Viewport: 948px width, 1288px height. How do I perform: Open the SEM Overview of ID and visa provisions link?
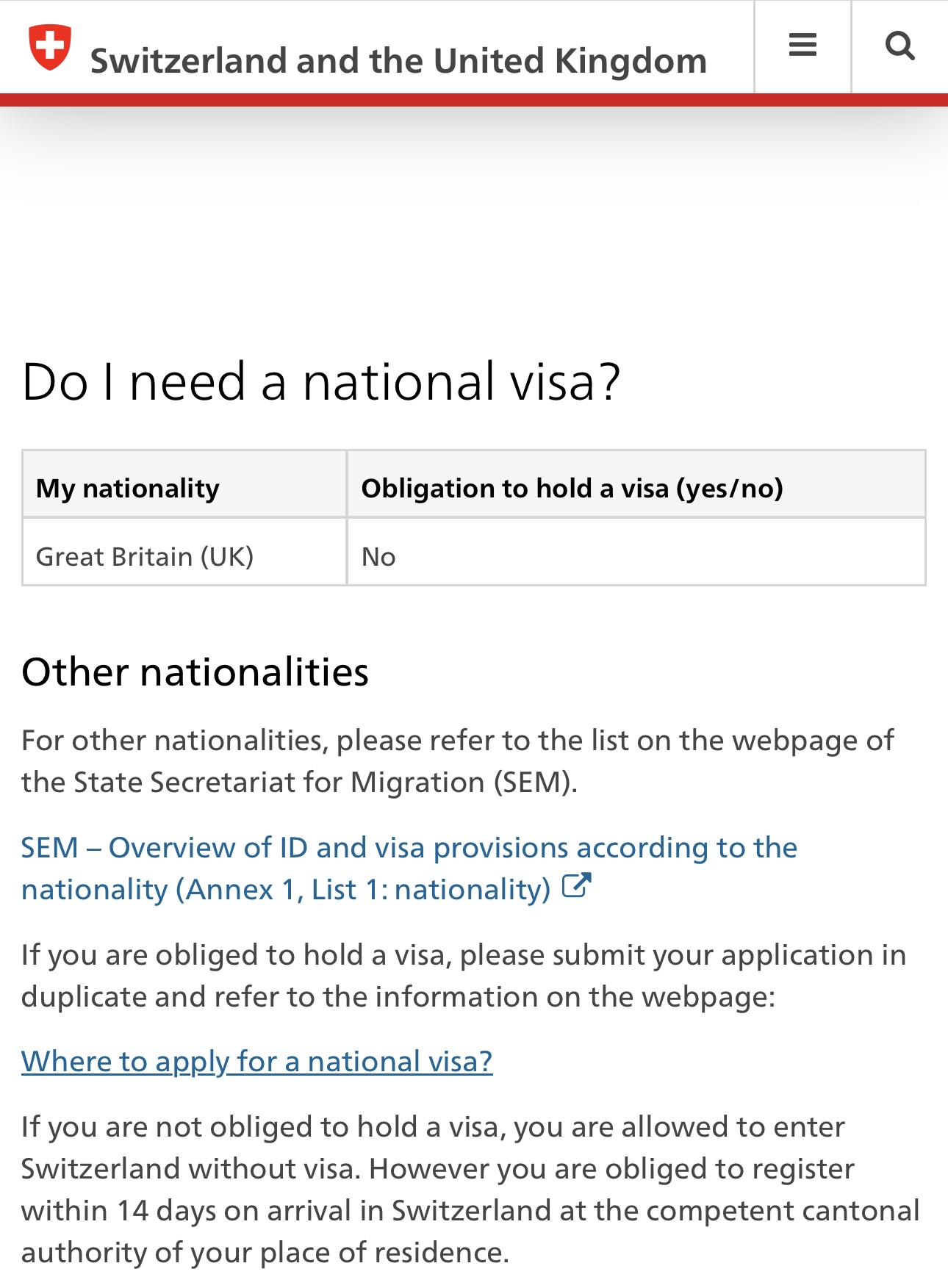[x=409, y=868]
